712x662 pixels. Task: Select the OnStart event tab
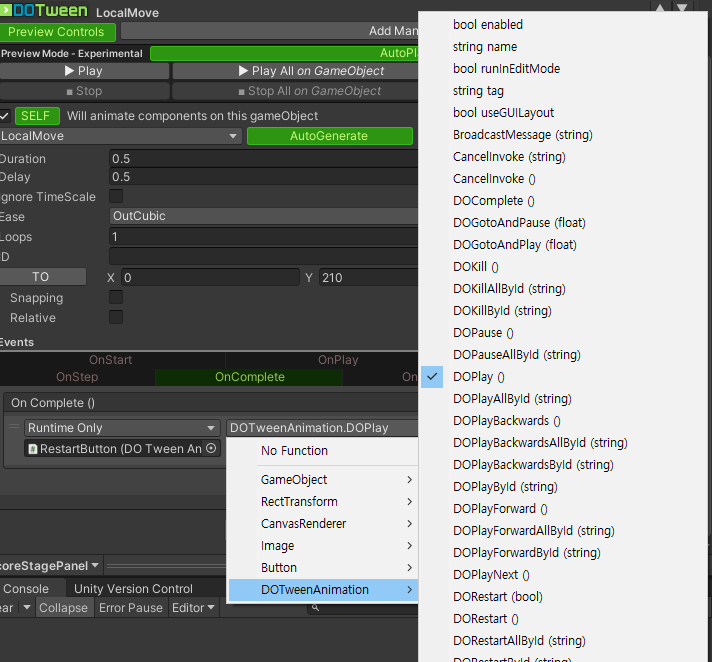[111, 360]
